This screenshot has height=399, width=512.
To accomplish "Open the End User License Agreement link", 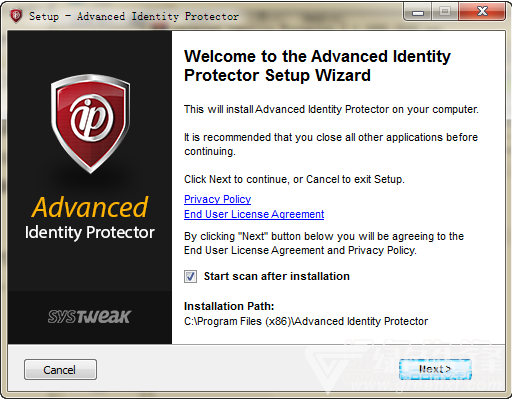I will click(x=254, y=214).
